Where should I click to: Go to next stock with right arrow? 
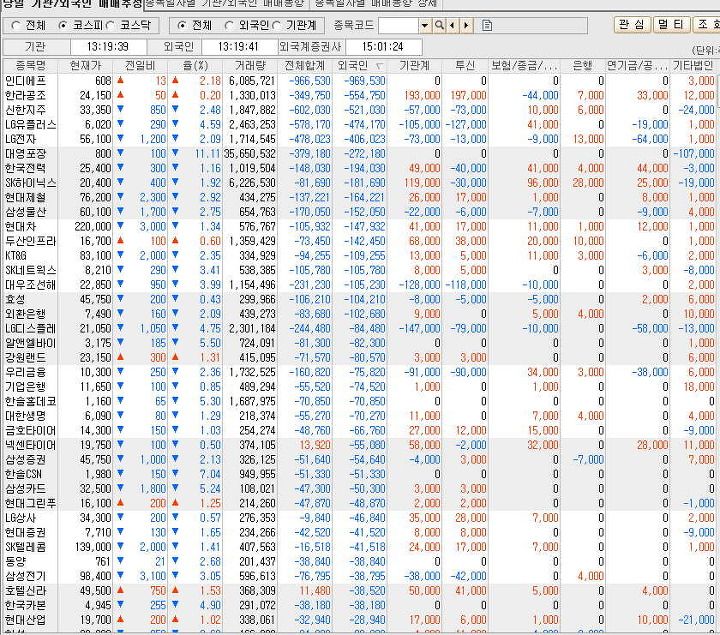pyautogui.click(x=467, y=25)
